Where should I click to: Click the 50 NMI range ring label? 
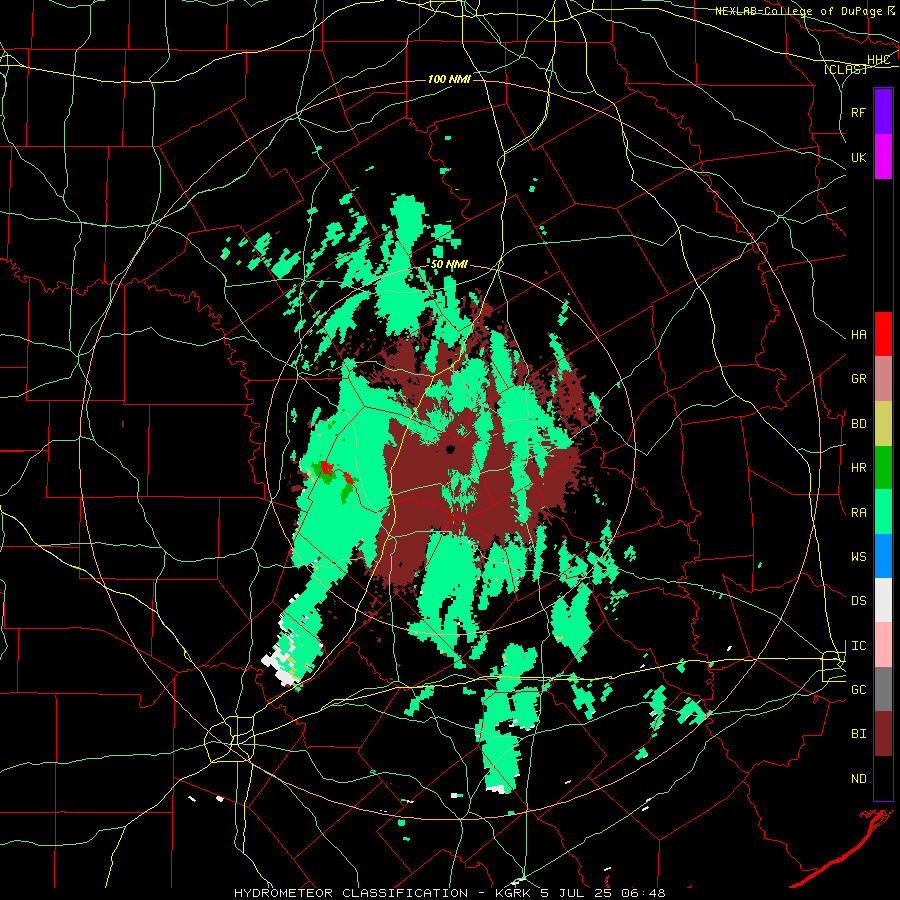point(449,264)
